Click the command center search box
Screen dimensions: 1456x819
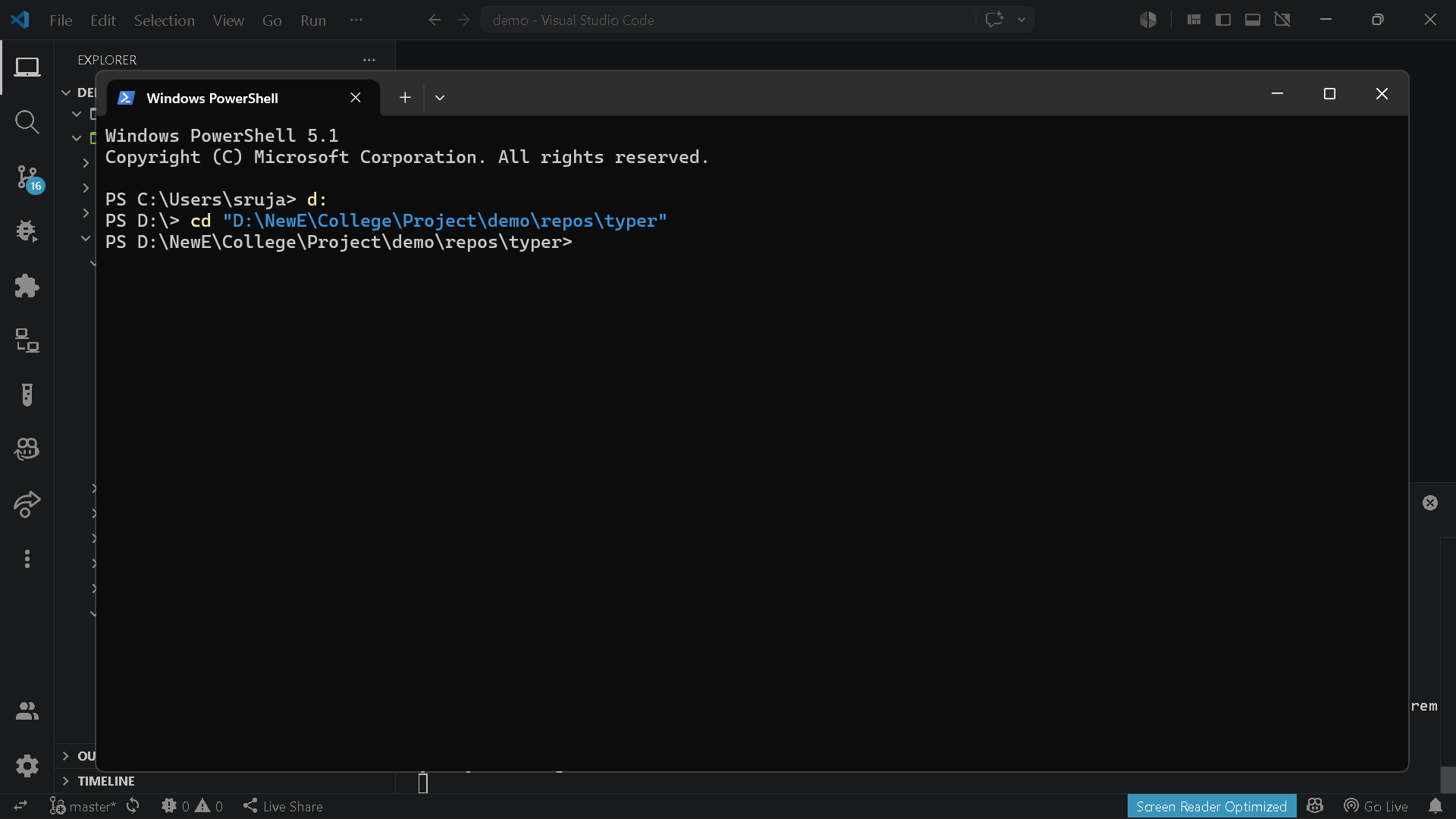728,20
